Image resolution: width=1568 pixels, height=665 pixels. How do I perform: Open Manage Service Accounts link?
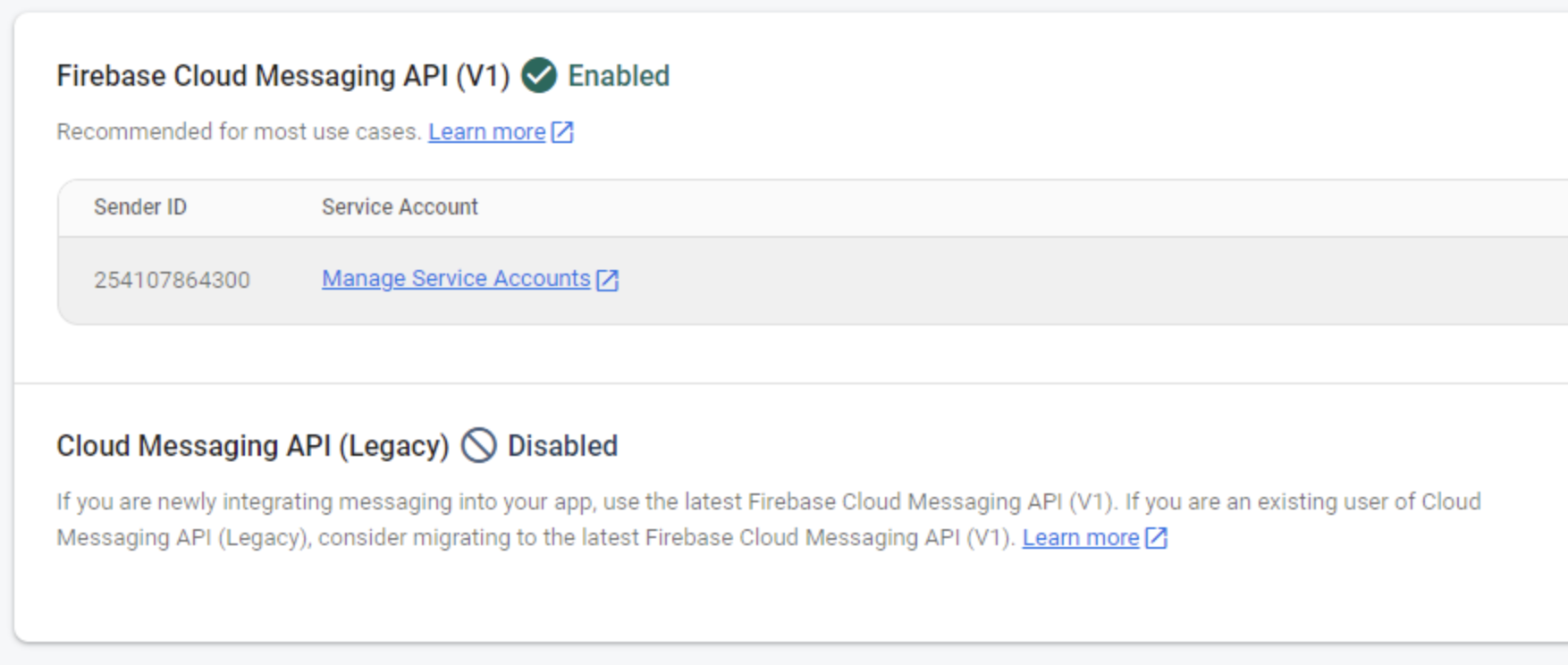(x=456, y=279)
